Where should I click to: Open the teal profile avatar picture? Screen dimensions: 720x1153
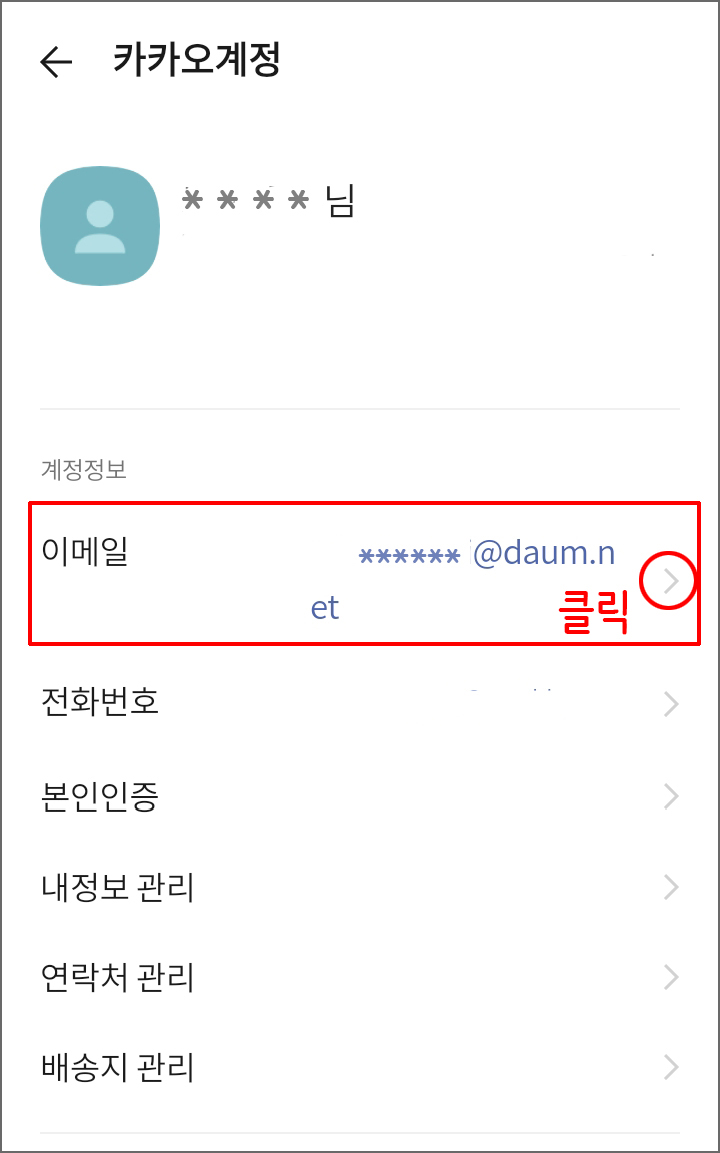(x=100, y=226)
